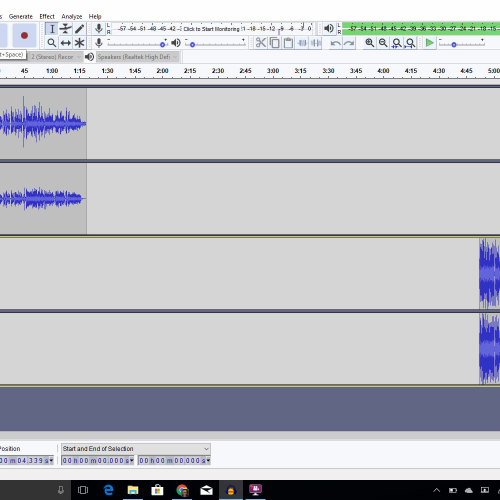500x500 pixels.
Task: Click the playback meter speaker icon
Action: pos(329,29)
